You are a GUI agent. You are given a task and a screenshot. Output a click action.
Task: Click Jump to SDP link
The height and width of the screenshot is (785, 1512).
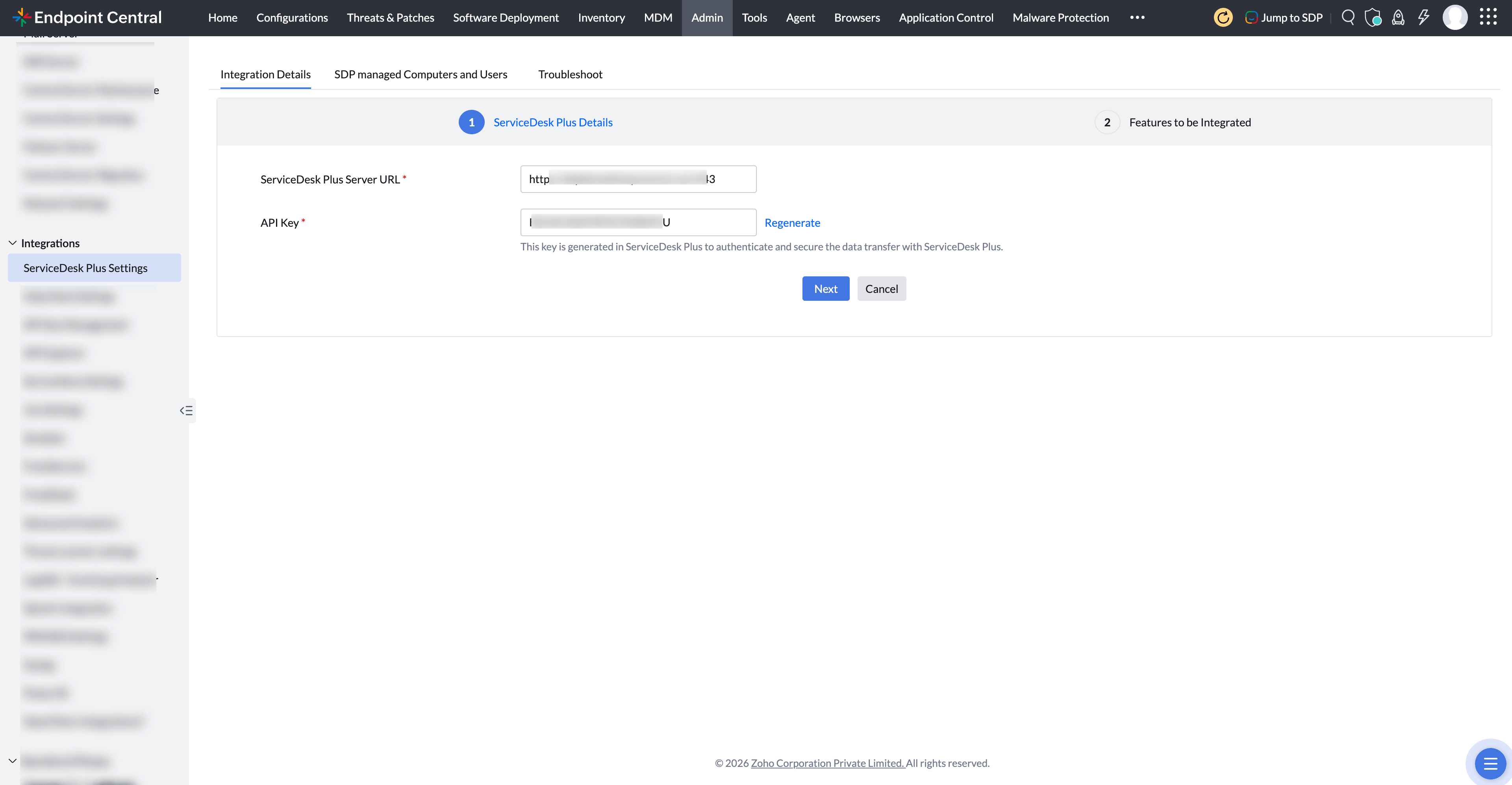click(1284, 18)
